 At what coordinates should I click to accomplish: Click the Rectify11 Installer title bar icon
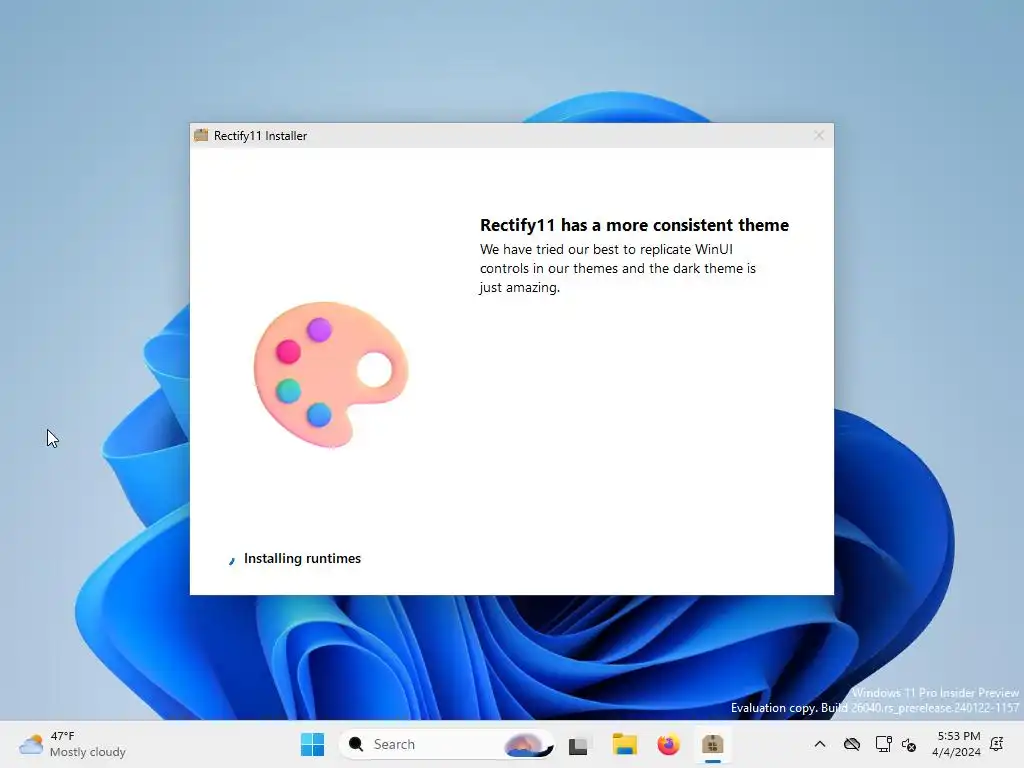pos(201,135)
